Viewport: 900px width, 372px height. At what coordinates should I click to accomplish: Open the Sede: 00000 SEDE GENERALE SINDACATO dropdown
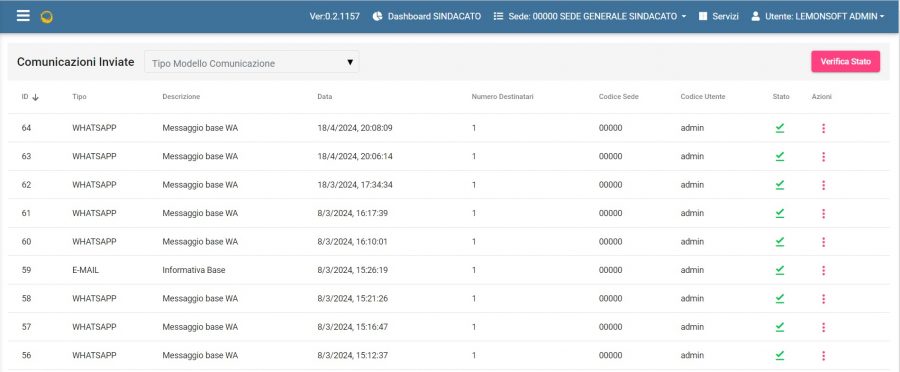coord(589,17)
